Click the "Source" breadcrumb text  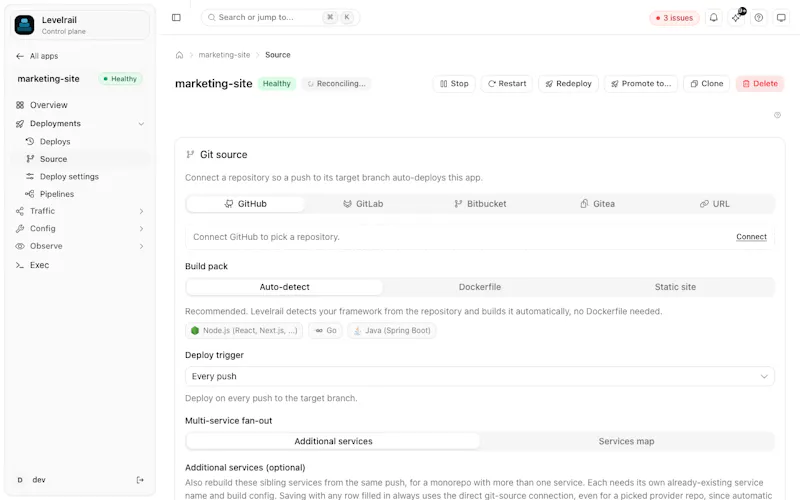[x=278, y=55]
